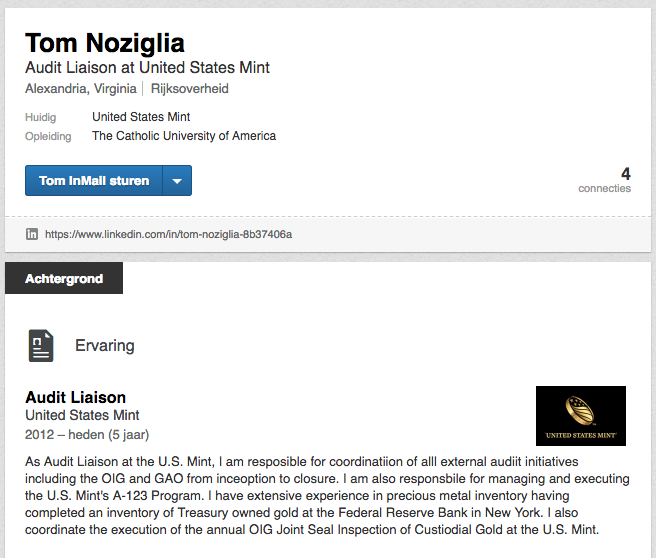
Task: Click the Ervaring document icon
Action: [41, 345]
